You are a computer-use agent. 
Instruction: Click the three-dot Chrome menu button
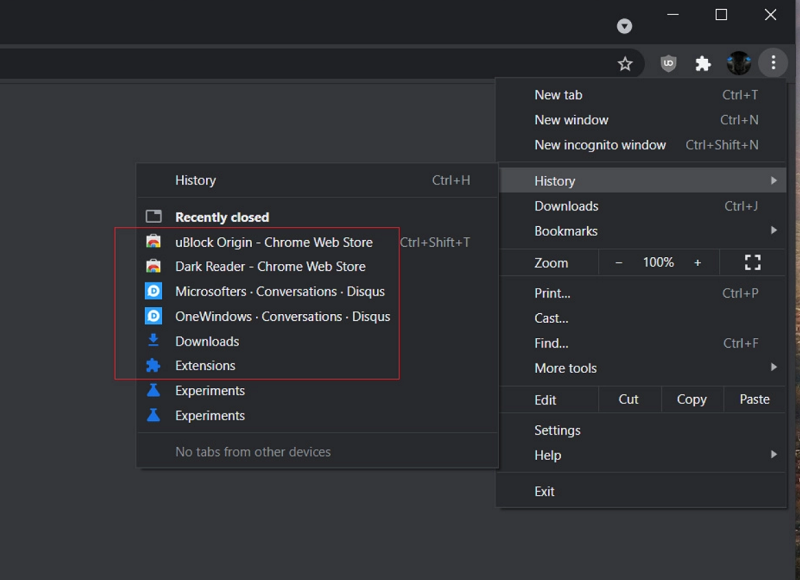773,62
